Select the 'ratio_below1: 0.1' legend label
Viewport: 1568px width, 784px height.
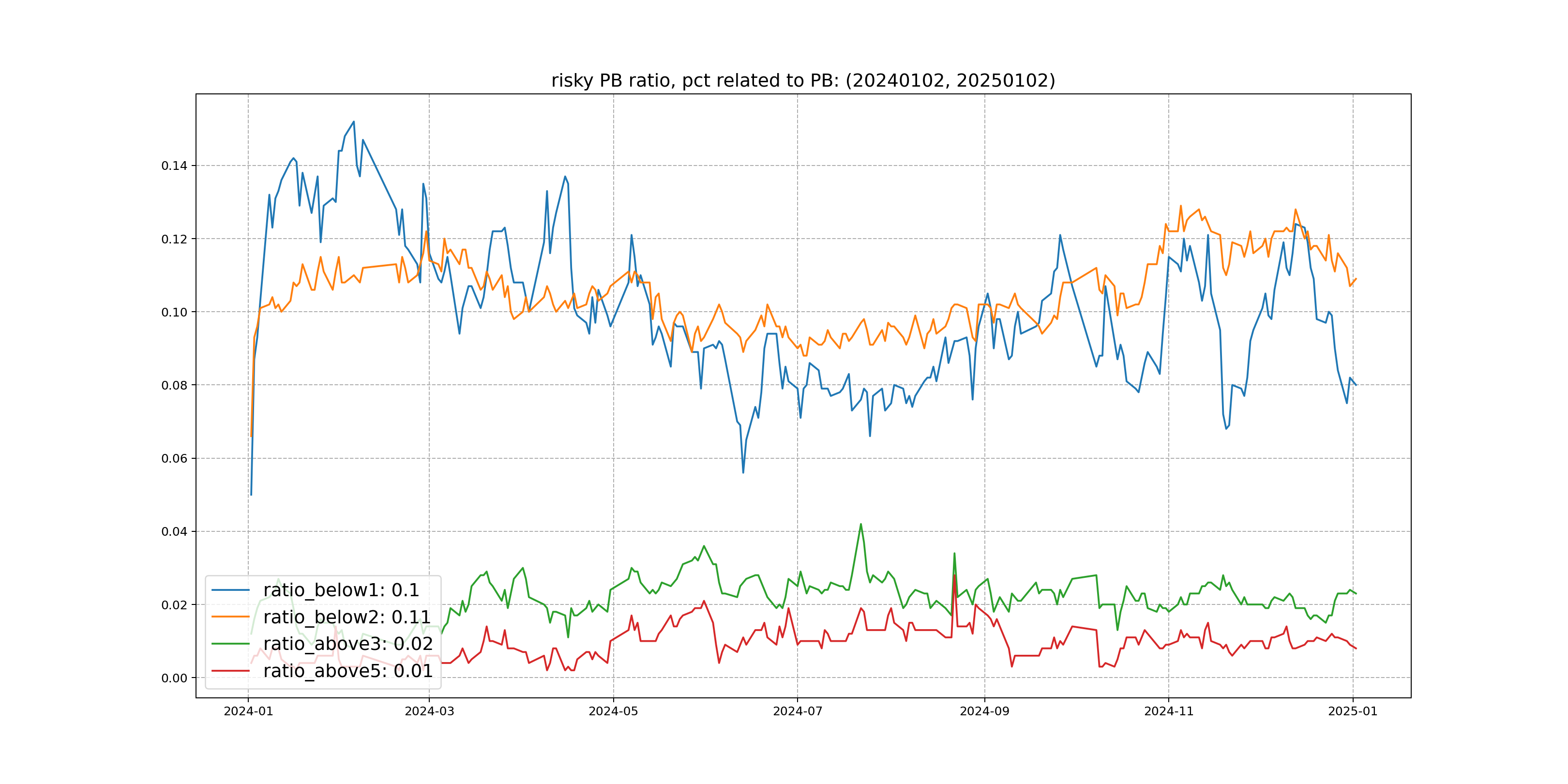click(341, 590)
